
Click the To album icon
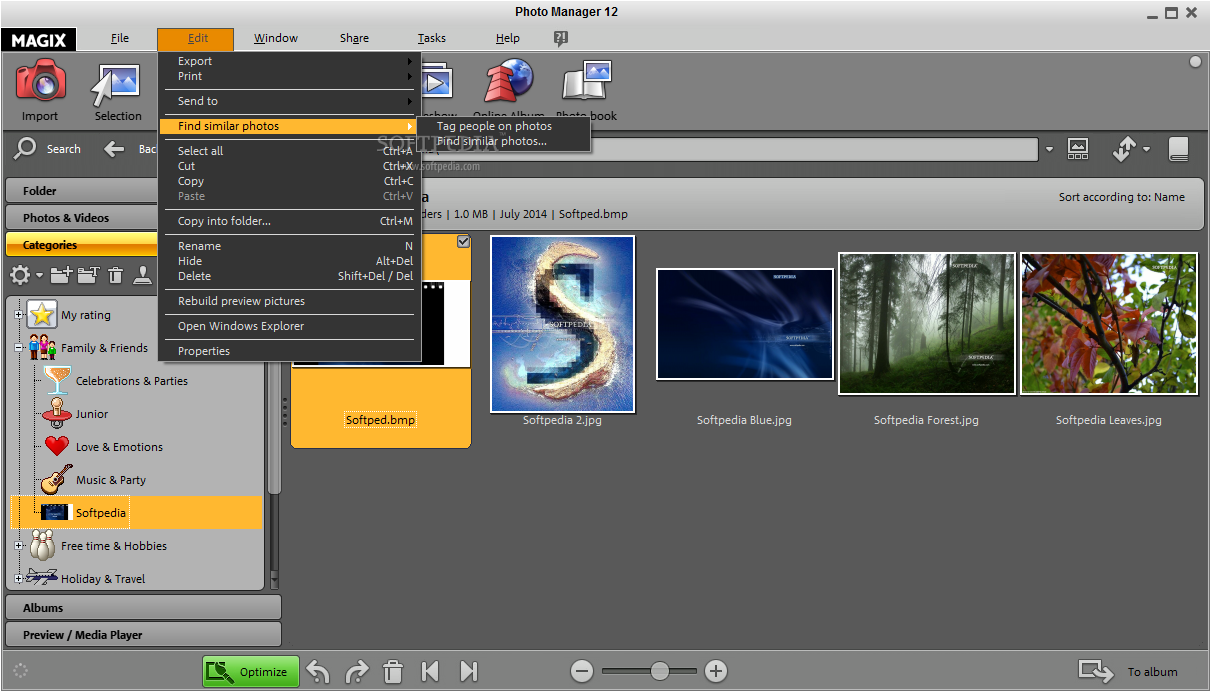pyautogui.click(x=1096, y=671)
